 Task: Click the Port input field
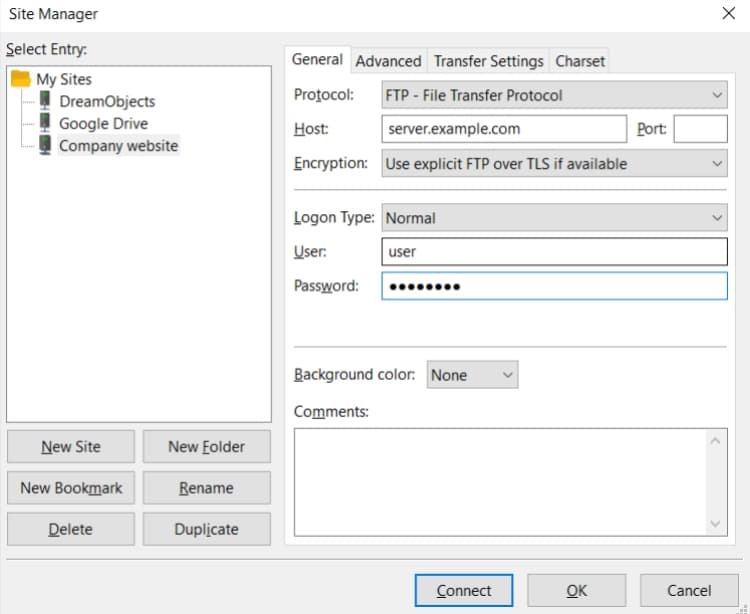700,129
